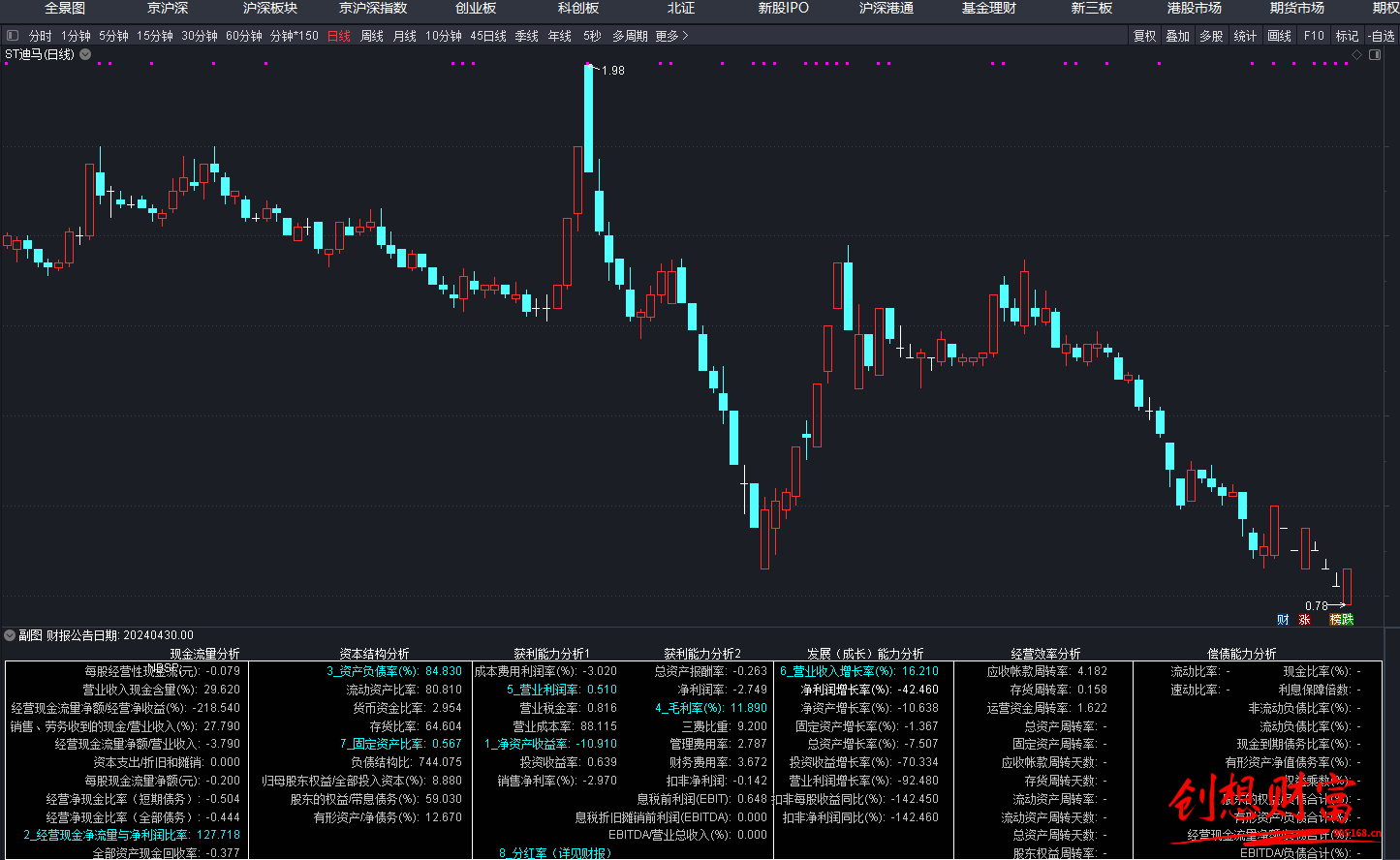Image resolution: width=1400 pixels, height=860 pixels.
Task: Select the 60分钟 period
Action: click(244, 36)
